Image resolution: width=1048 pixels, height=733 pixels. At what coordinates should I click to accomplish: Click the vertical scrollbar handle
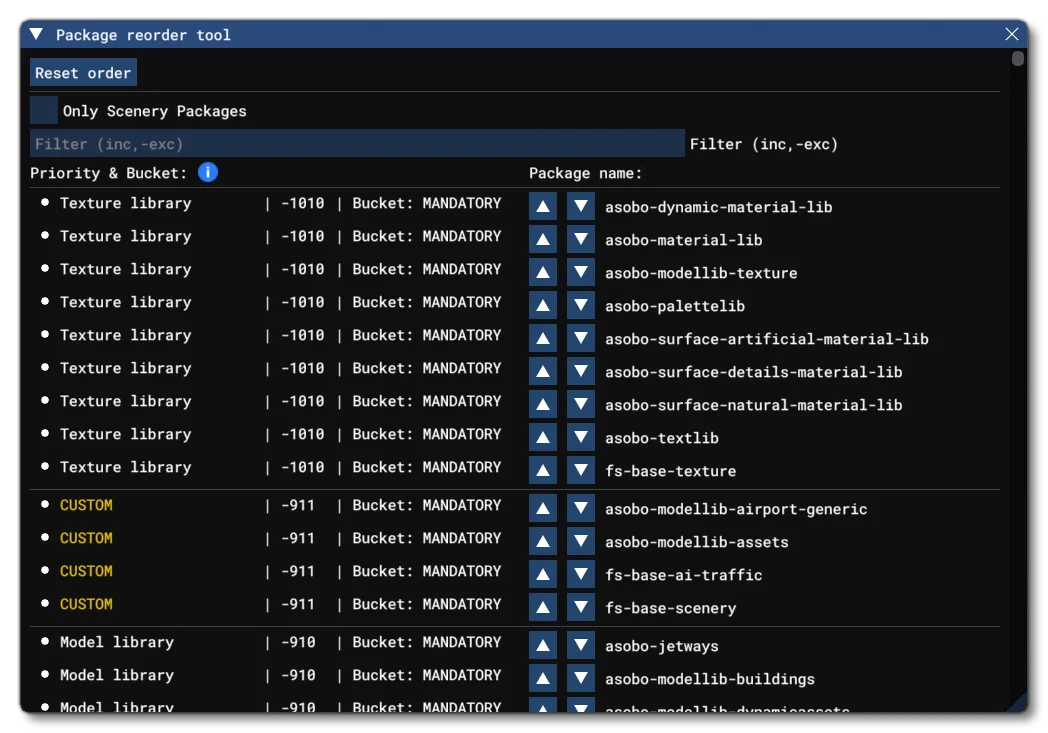pyautogui.click(x=1018, y=59)
